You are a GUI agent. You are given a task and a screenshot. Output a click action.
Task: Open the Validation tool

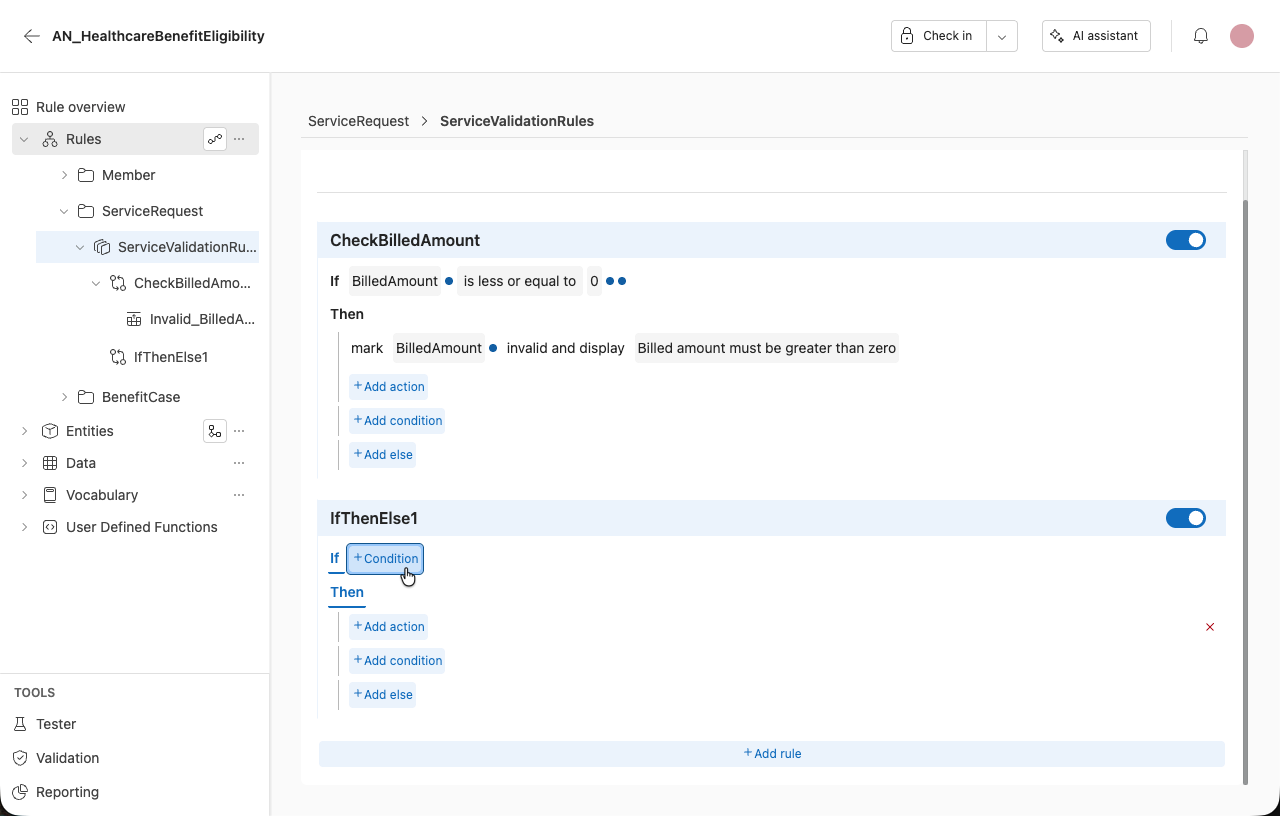[67, 758]
